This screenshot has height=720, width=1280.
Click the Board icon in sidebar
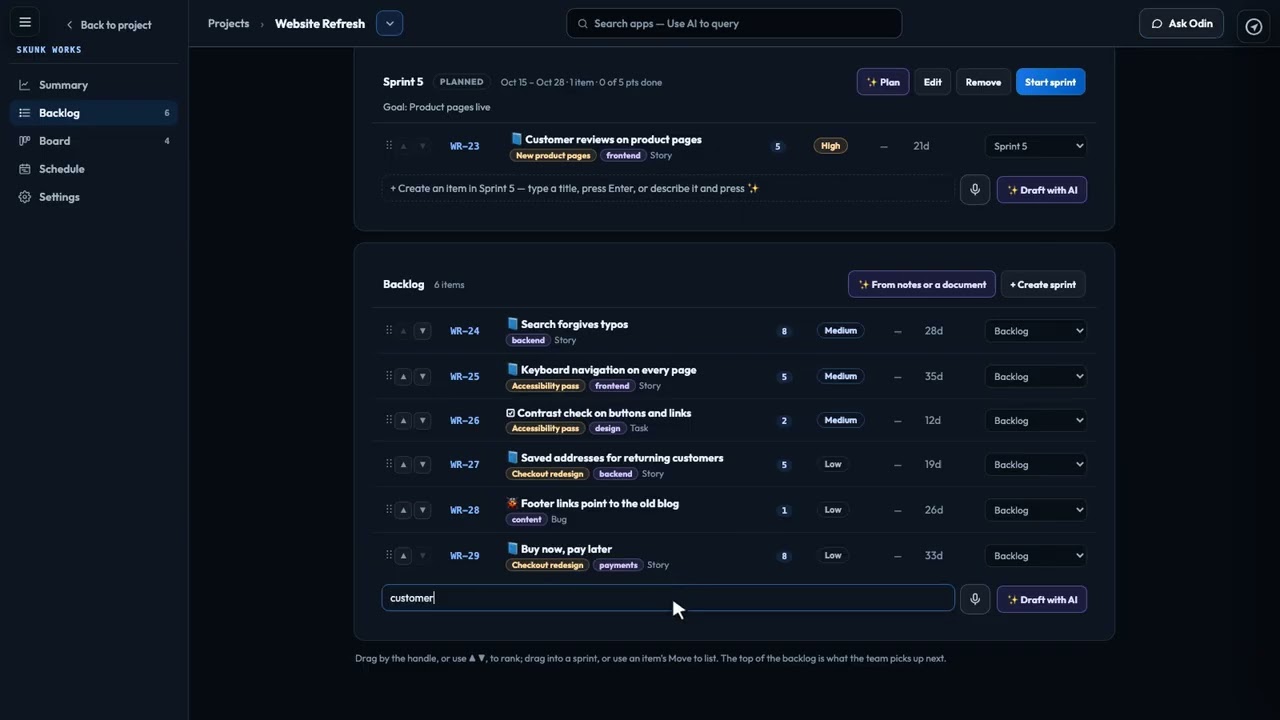click(x=25, y=141)
